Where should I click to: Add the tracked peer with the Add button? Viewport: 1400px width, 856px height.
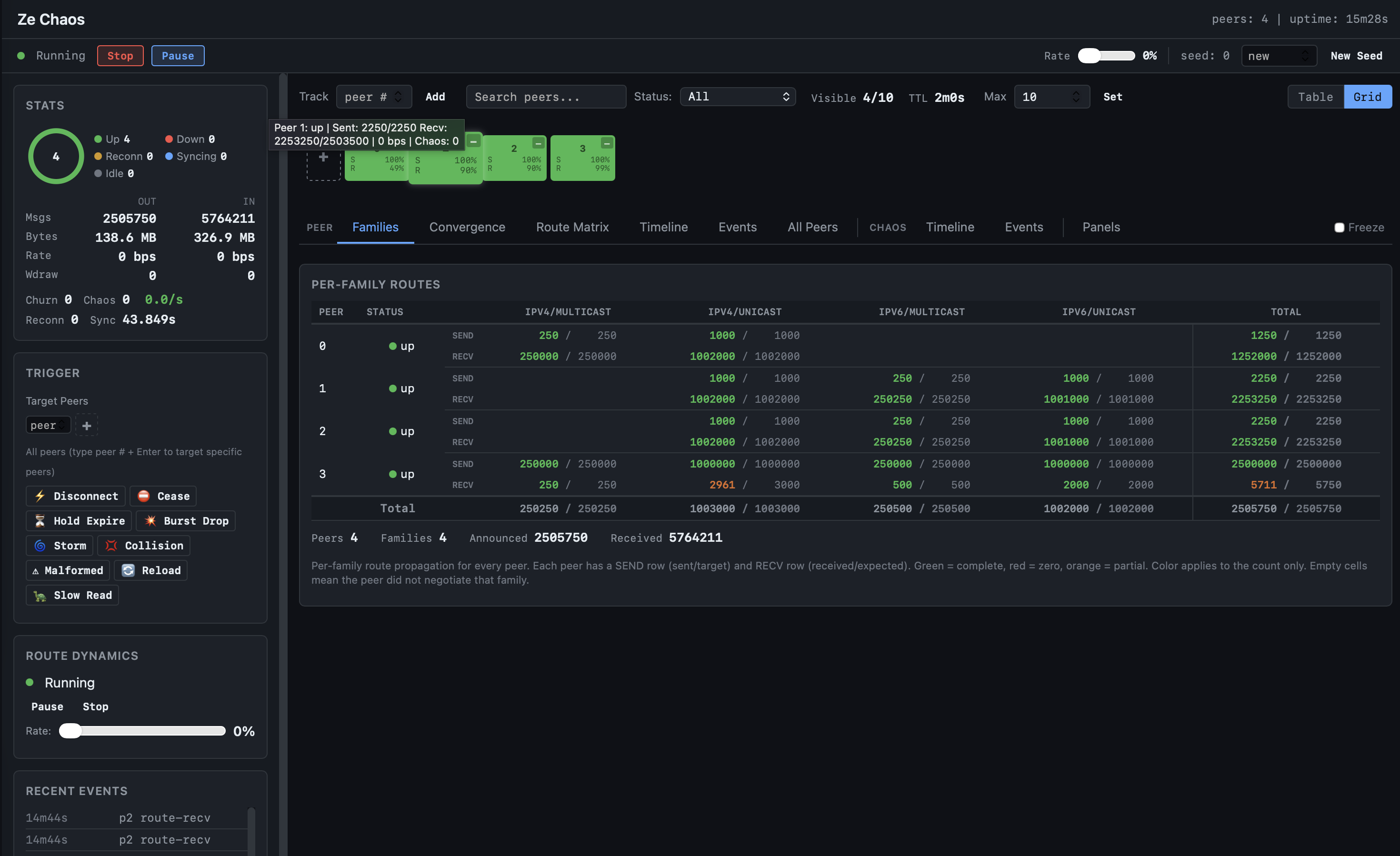[x=435, y=97]
